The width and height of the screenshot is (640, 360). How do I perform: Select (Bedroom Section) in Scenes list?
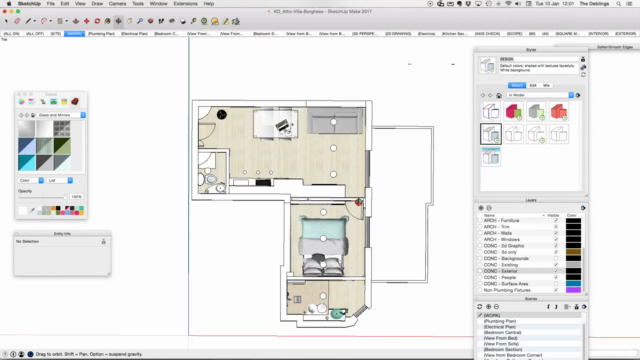(x=502, y=349)
